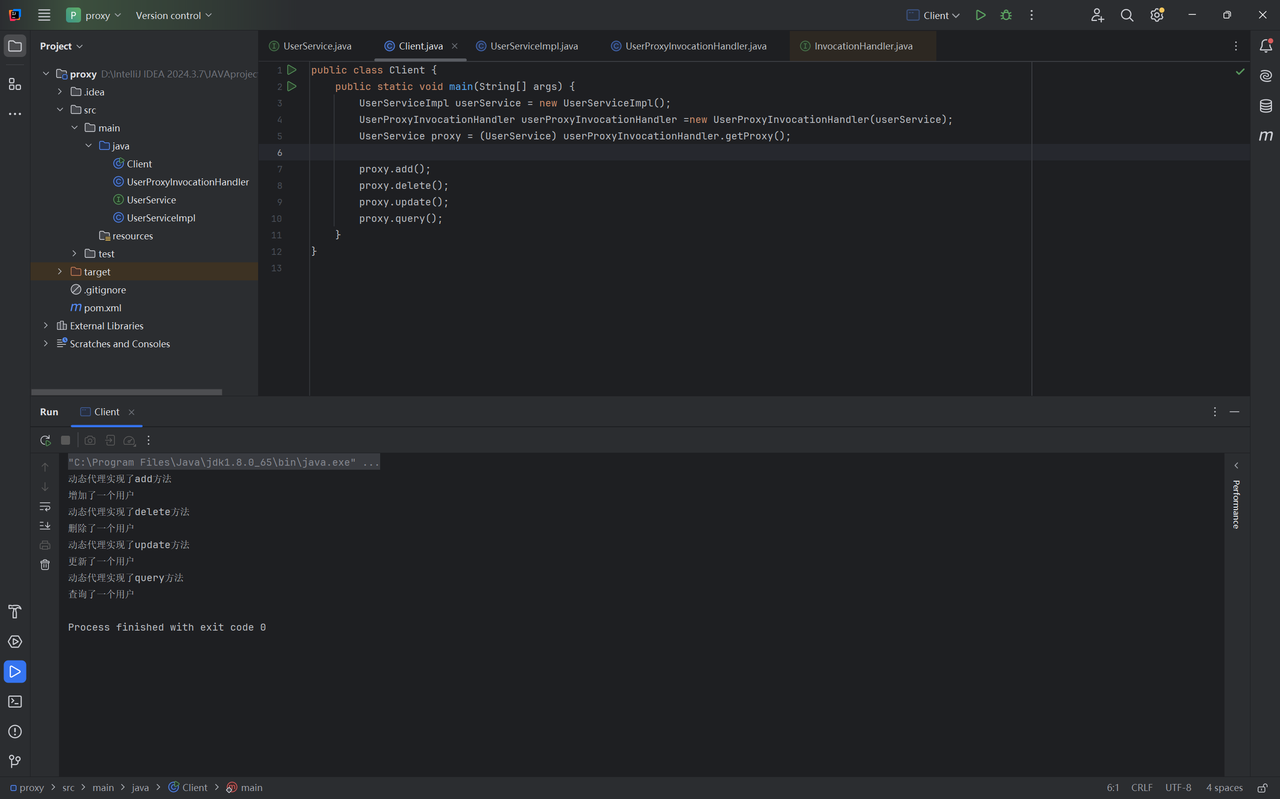The image size is (1280, 799).
Task: Click the project tree horizontal scrollbar
Action: 126,392
